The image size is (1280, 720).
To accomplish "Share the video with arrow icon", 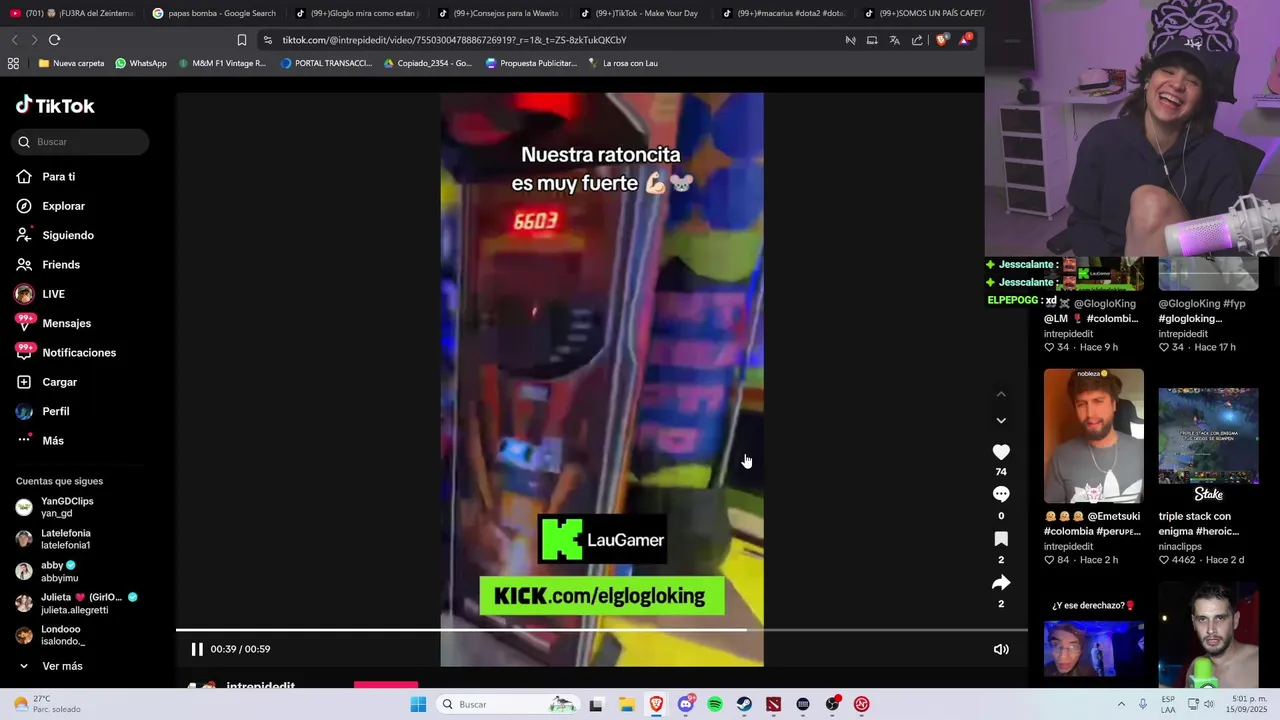I will (1001, 583).
